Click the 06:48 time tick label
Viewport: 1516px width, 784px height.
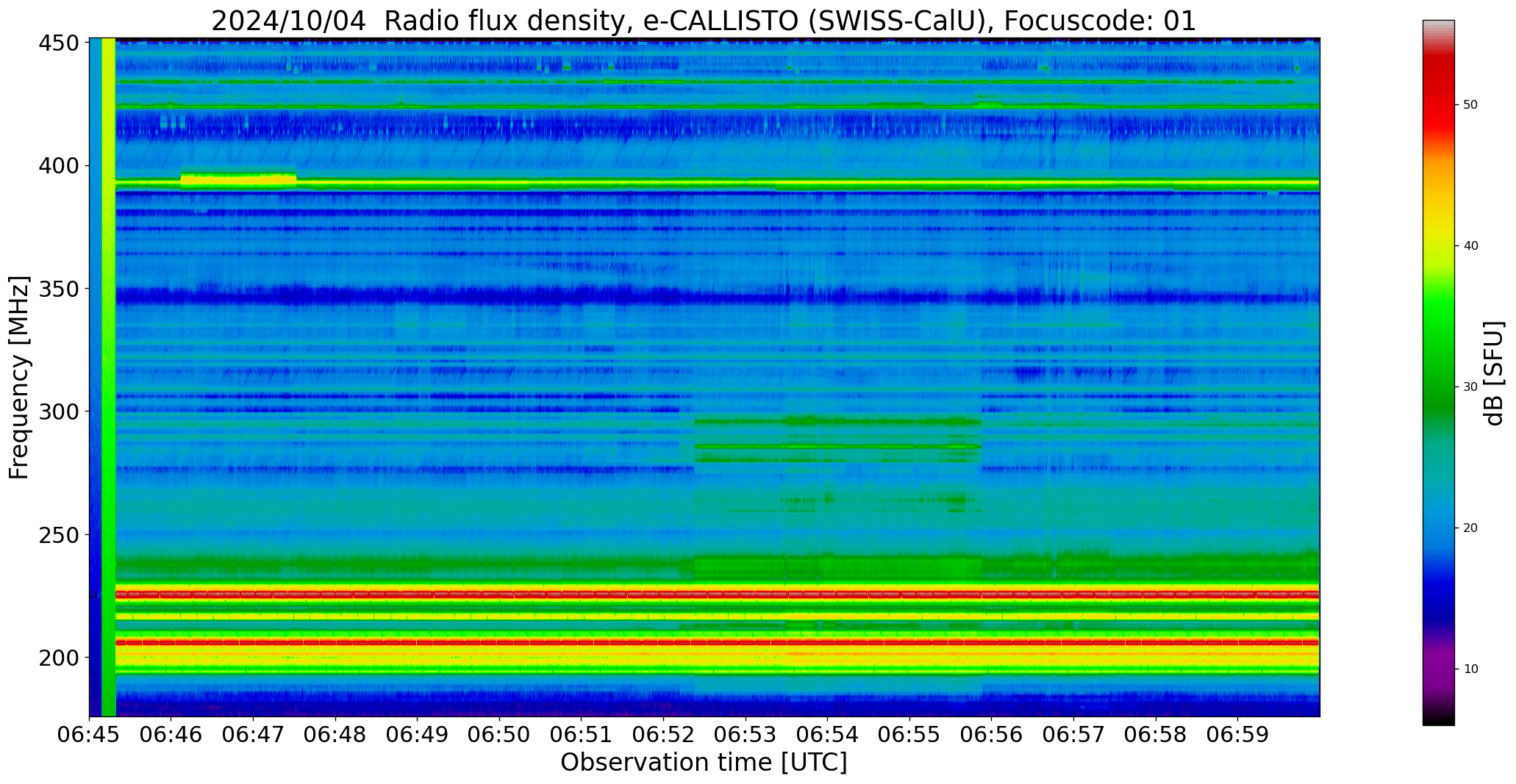(x=336, y=735)
